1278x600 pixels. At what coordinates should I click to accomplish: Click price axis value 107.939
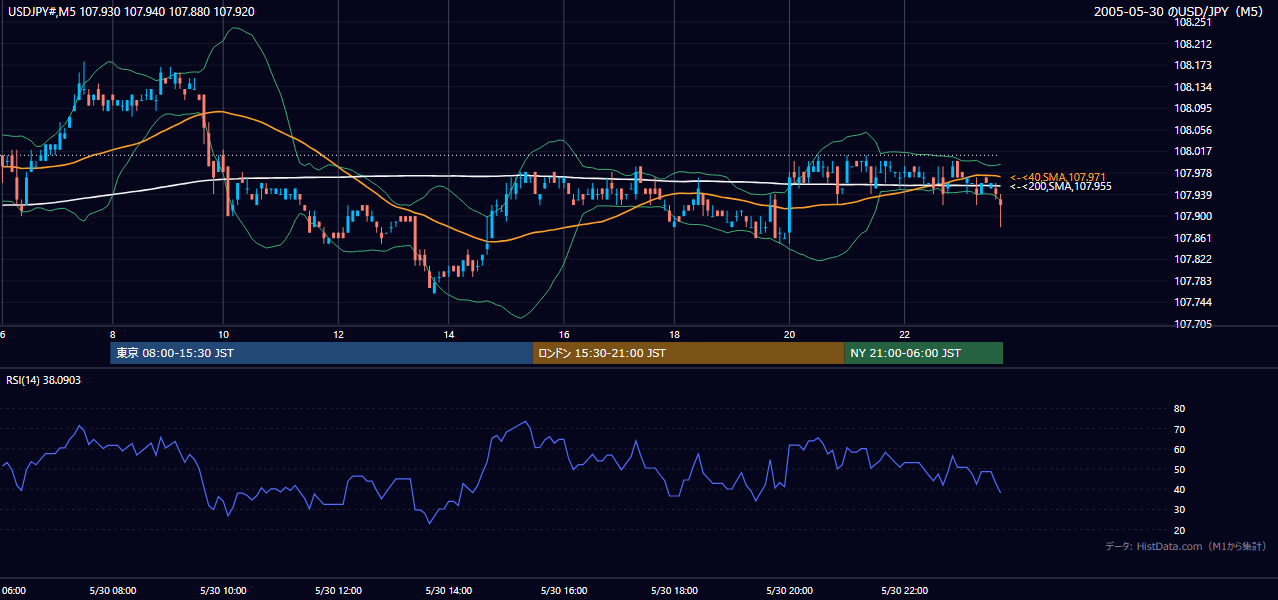[1194, 195]
